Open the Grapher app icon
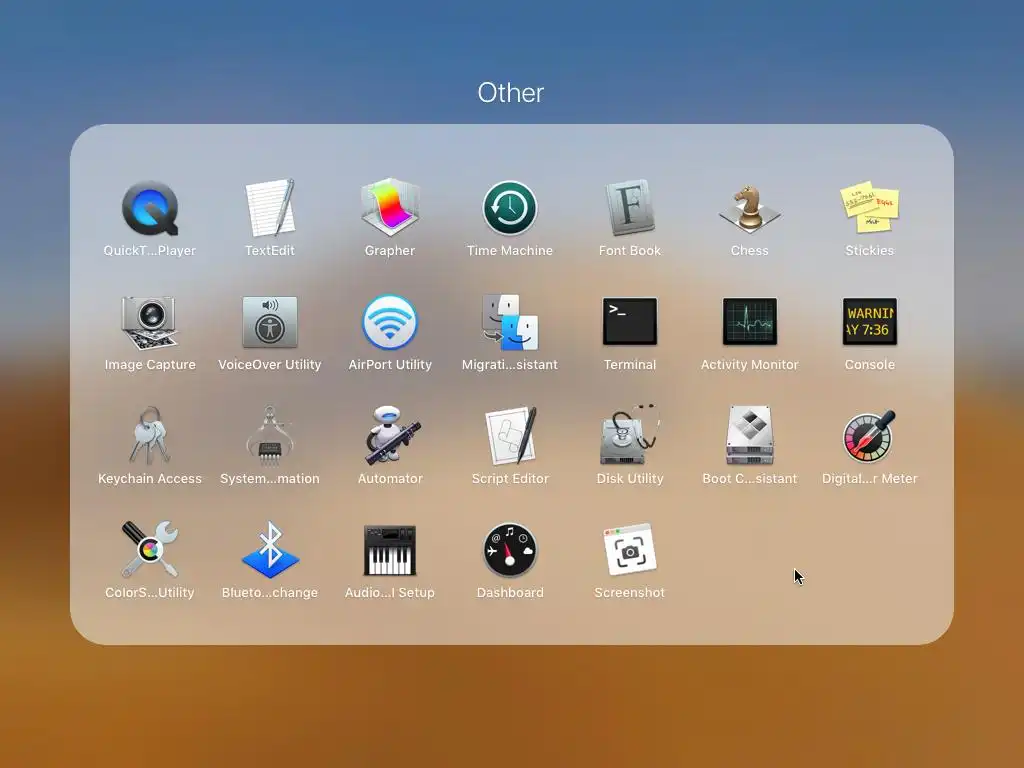This screenshot has height=768, width=1024. coord(390,208)
